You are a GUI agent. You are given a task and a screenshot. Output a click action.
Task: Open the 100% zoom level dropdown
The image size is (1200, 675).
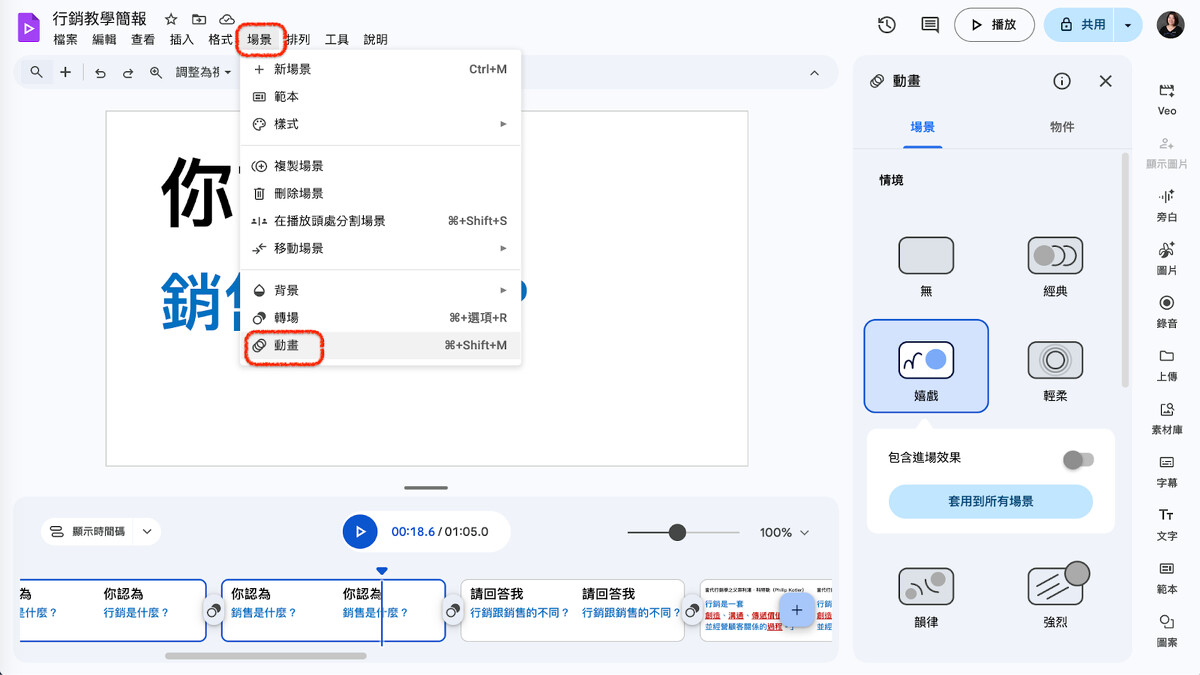784,533
